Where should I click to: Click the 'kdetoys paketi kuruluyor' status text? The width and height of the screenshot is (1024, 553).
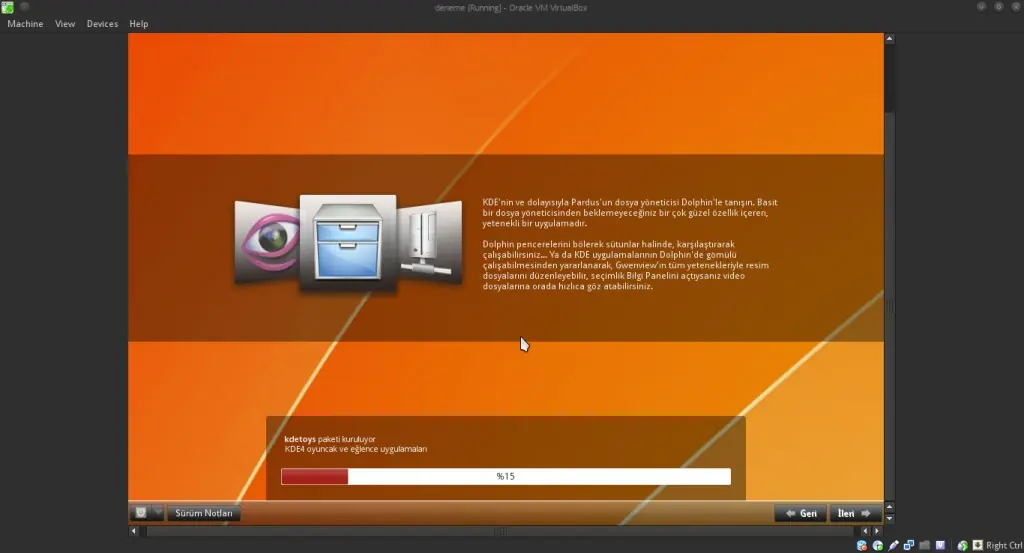(x=330, y=439)
